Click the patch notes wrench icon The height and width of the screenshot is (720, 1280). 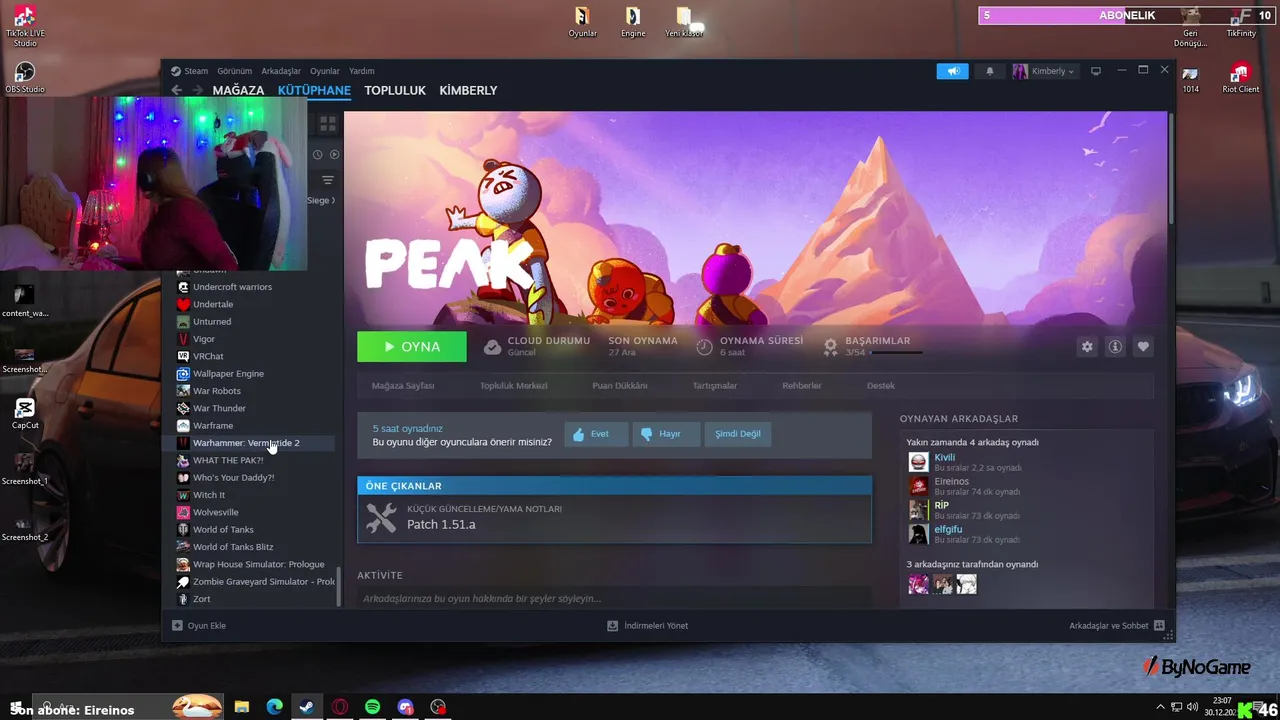pyautogui.click(x=381, y=517)
